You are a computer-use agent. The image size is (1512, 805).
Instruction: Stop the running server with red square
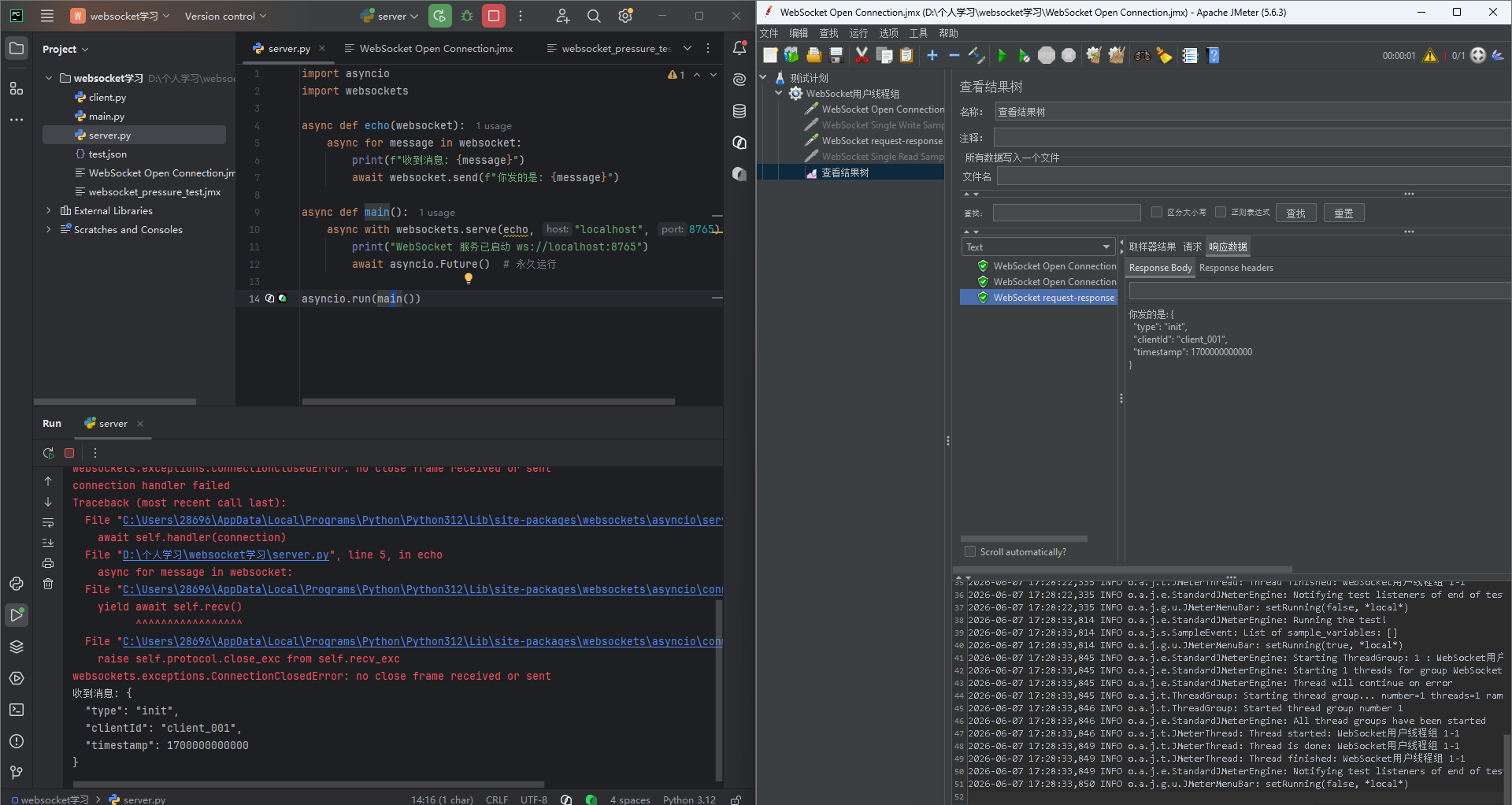pos(494,16)
